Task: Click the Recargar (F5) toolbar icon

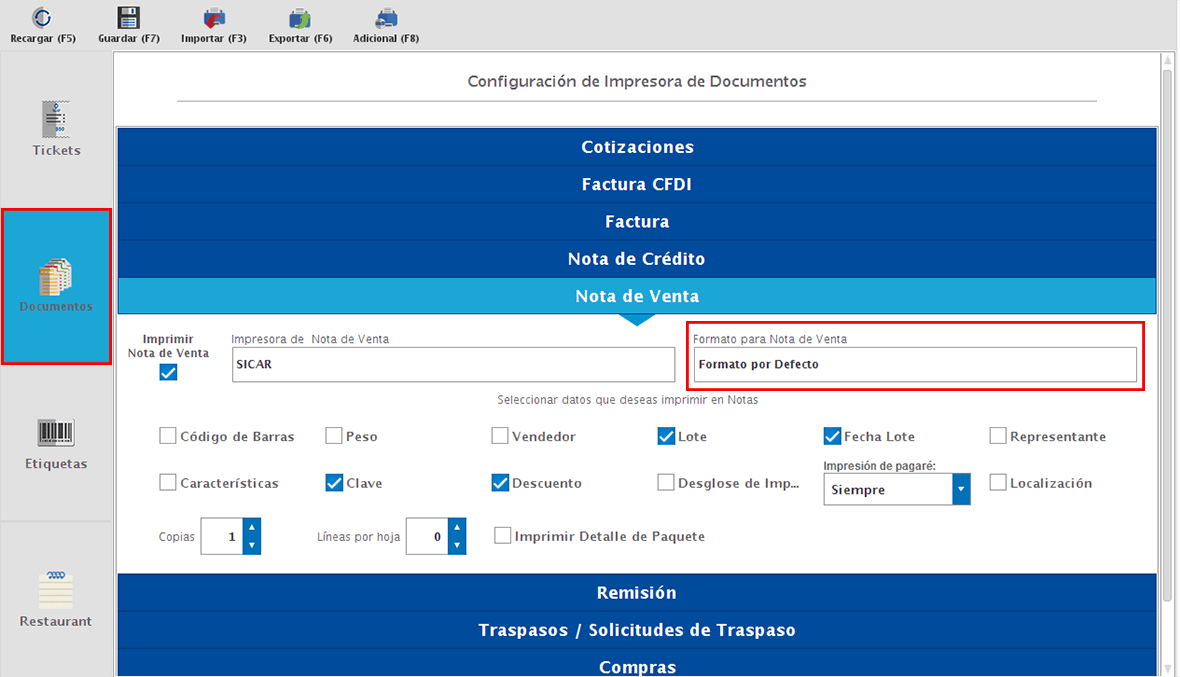Action: [41, 24]
